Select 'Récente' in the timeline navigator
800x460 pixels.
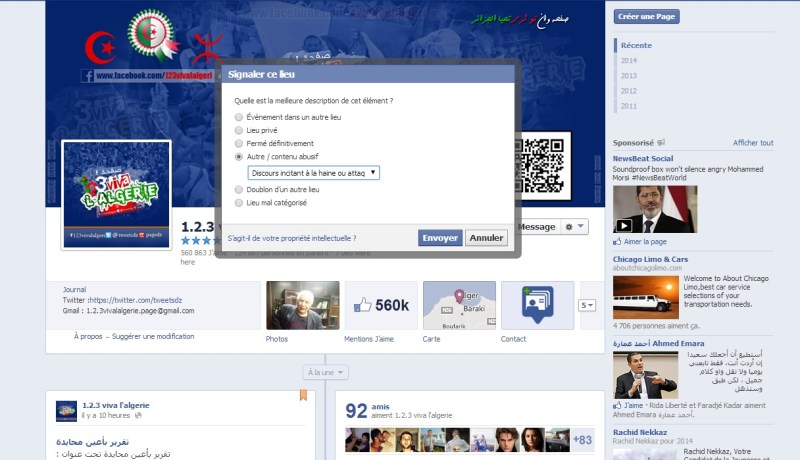[x=636, y=45]
